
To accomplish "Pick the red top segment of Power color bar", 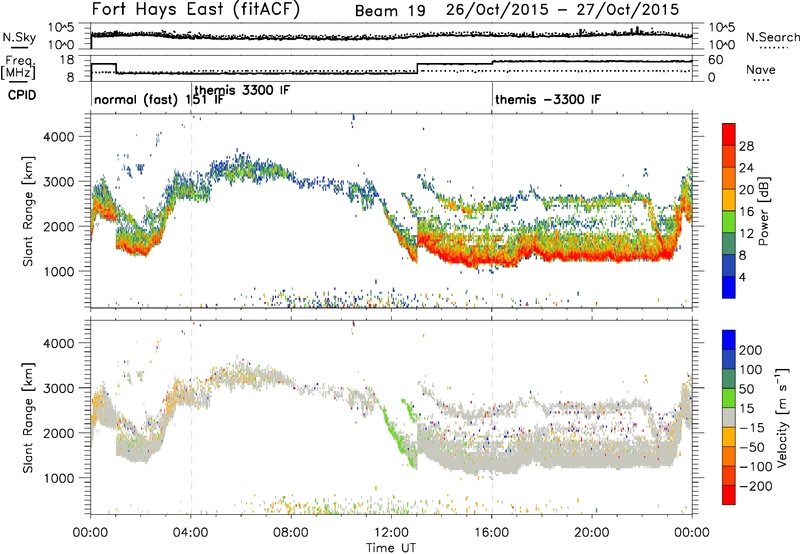I will (x=729, y=135).
